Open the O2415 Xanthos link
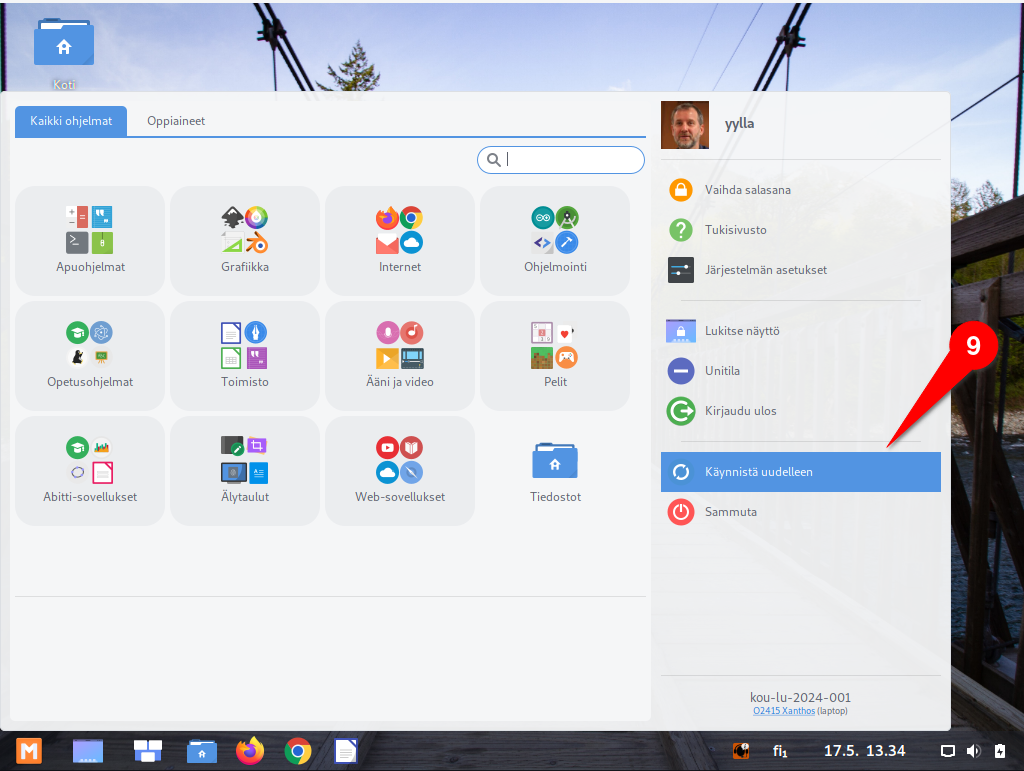 784,711
